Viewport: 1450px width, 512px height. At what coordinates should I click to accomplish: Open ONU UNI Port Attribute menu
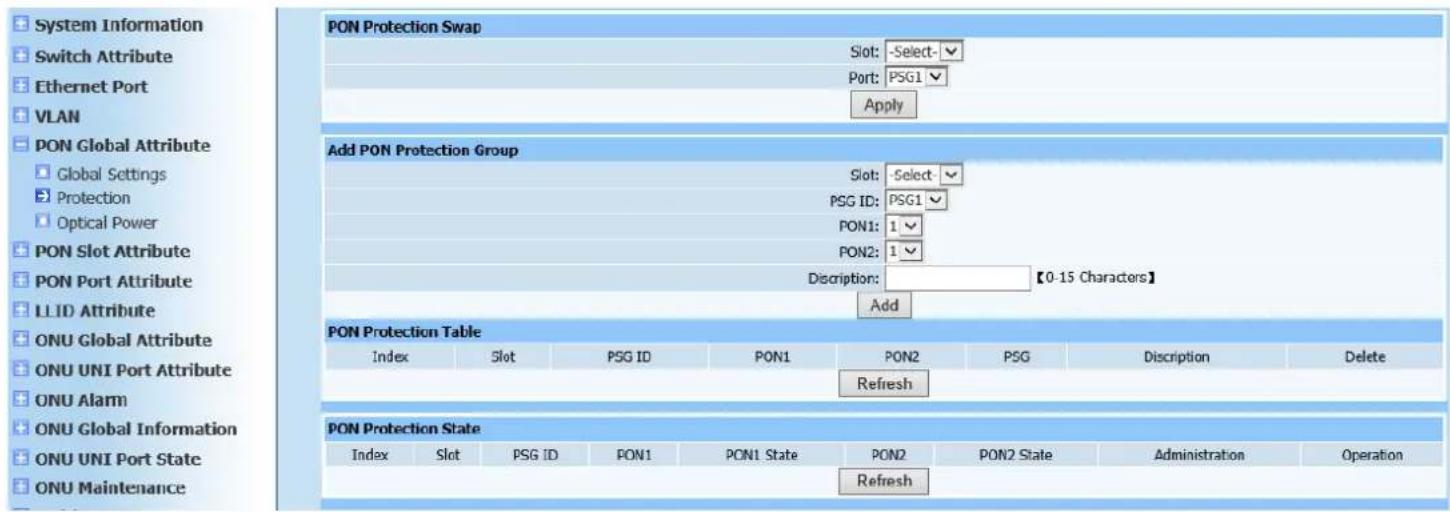(x=134, y=370)
